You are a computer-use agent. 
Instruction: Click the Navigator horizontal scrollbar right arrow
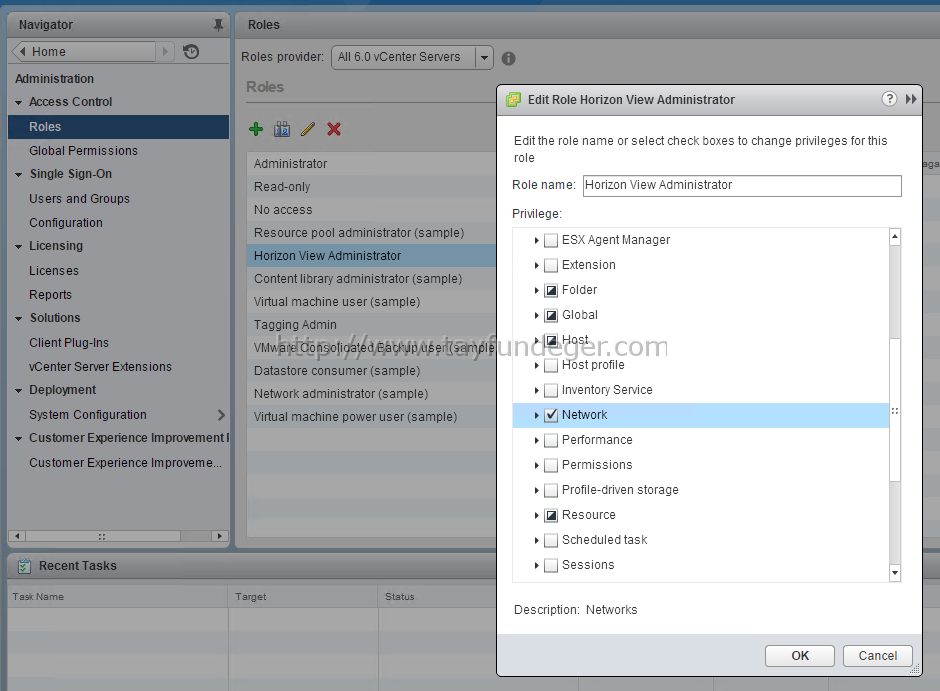(x=219, y=536)
